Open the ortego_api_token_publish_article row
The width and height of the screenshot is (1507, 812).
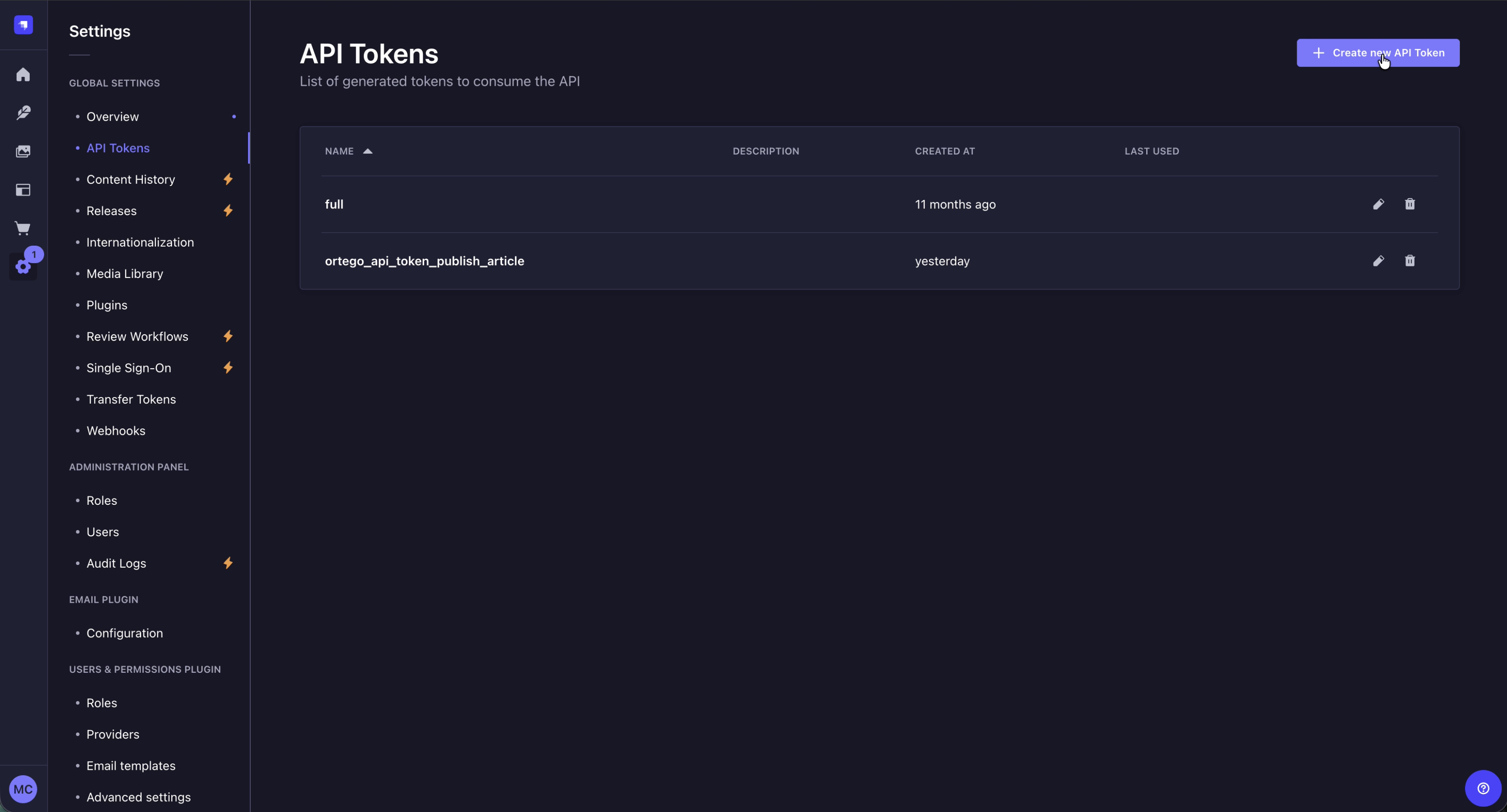424,261
